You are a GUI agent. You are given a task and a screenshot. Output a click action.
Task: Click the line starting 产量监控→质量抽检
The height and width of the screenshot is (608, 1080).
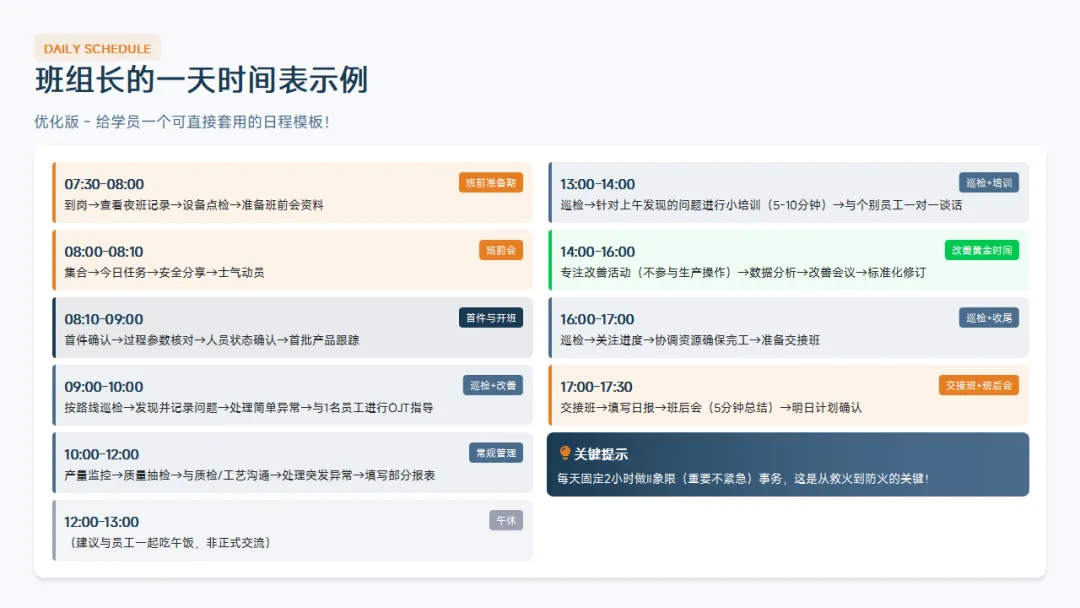249,474
